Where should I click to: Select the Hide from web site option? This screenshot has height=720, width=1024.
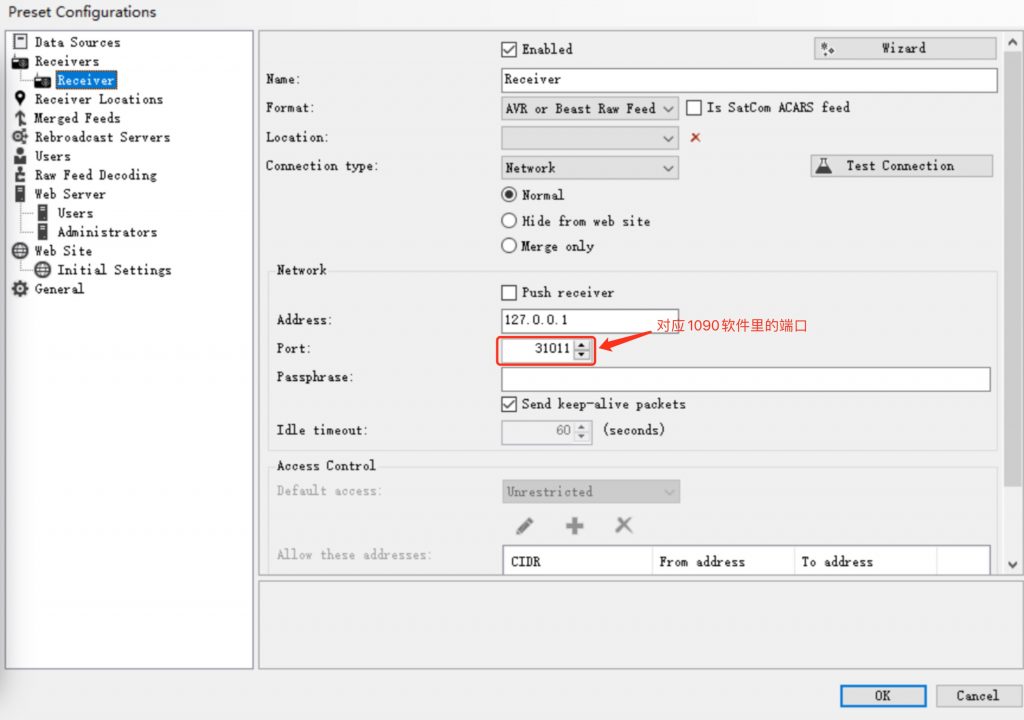pyautogui.click(x=509, y=221)
